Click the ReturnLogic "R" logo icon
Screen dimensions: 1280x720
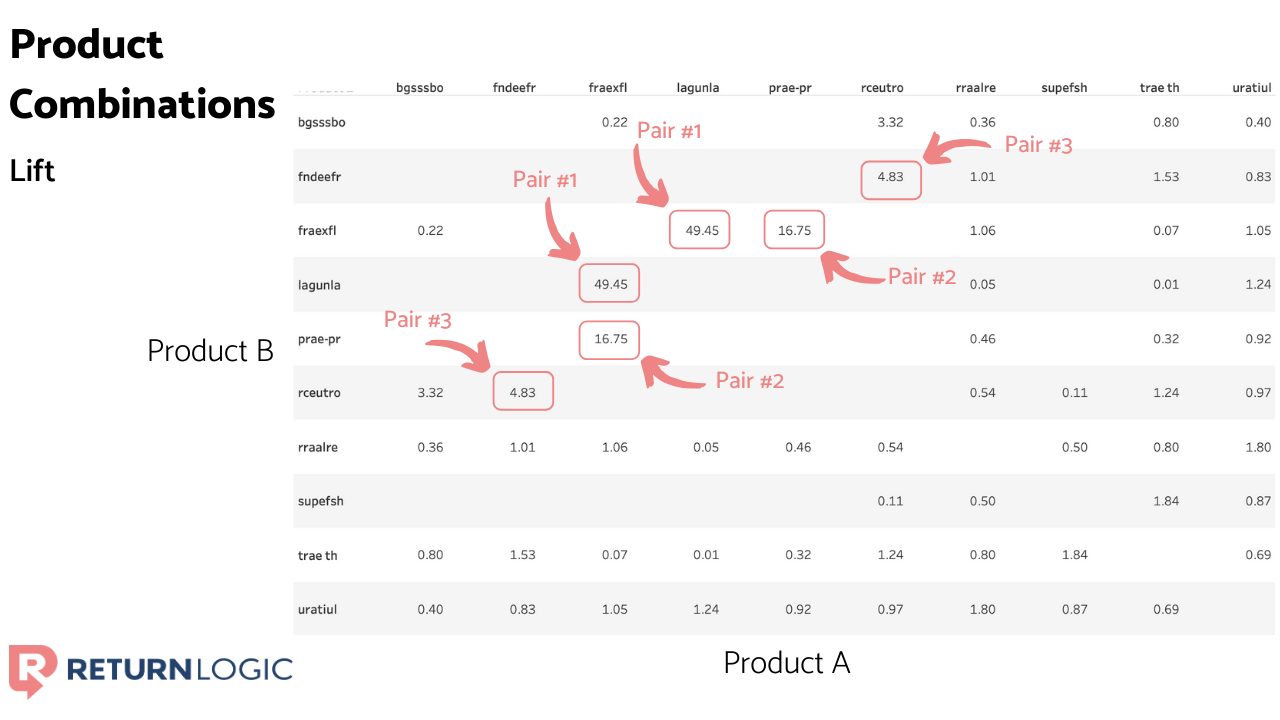pos(32,670)
